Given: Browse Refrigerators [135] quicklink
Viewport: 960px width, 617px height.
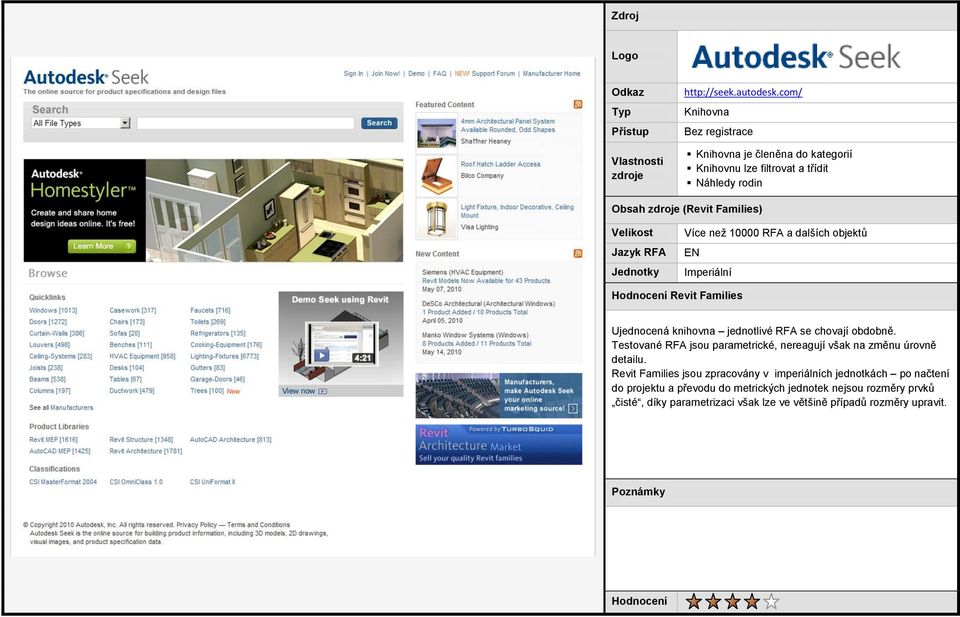Looking at the screenshot, I should coord(218,334).
